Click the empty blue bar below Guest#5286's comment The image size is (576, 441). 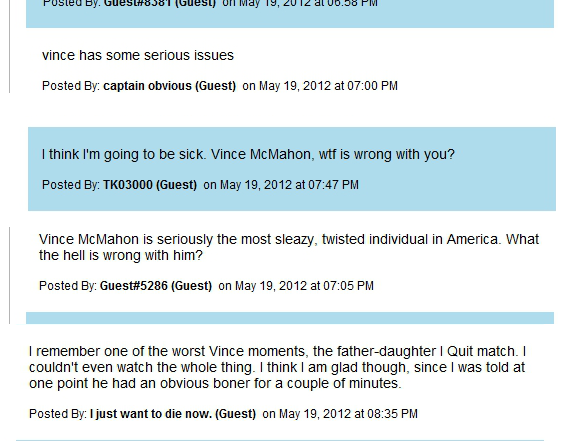290,318
